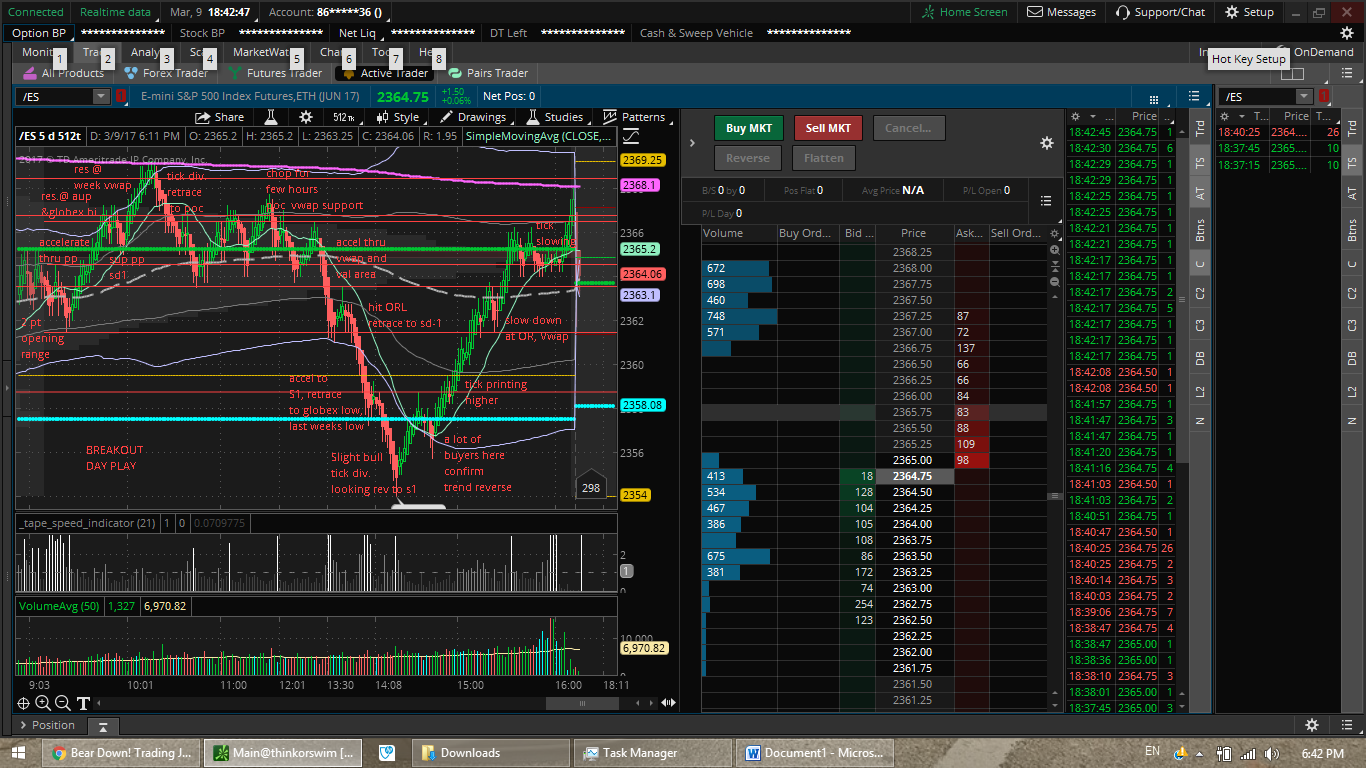Open chart settings gear next to the flask

[x=306, y=117]
